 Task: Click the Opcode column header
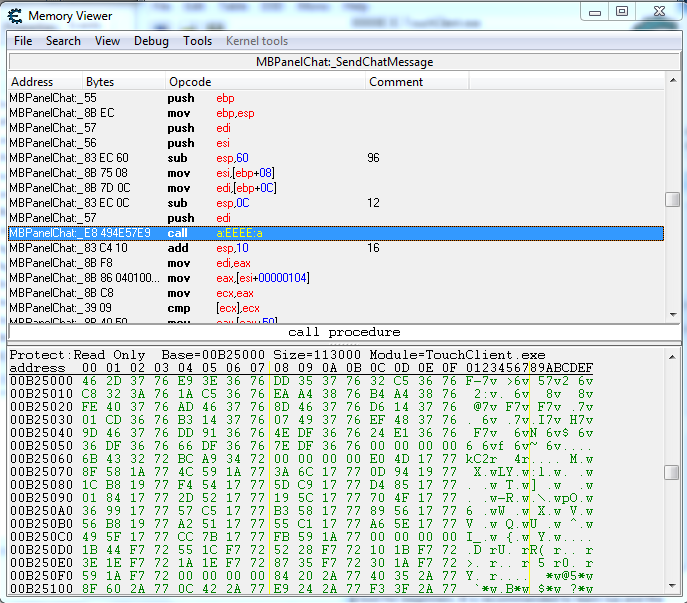click(190, 82)
